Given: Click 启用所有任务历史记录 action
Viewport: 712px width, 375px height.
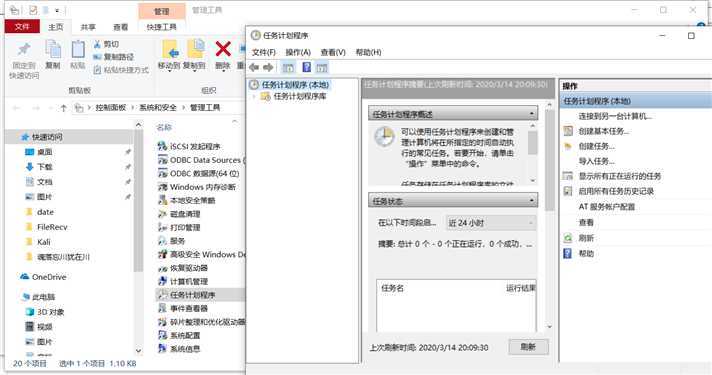Looking at the screenshot, I should (616, 191).
